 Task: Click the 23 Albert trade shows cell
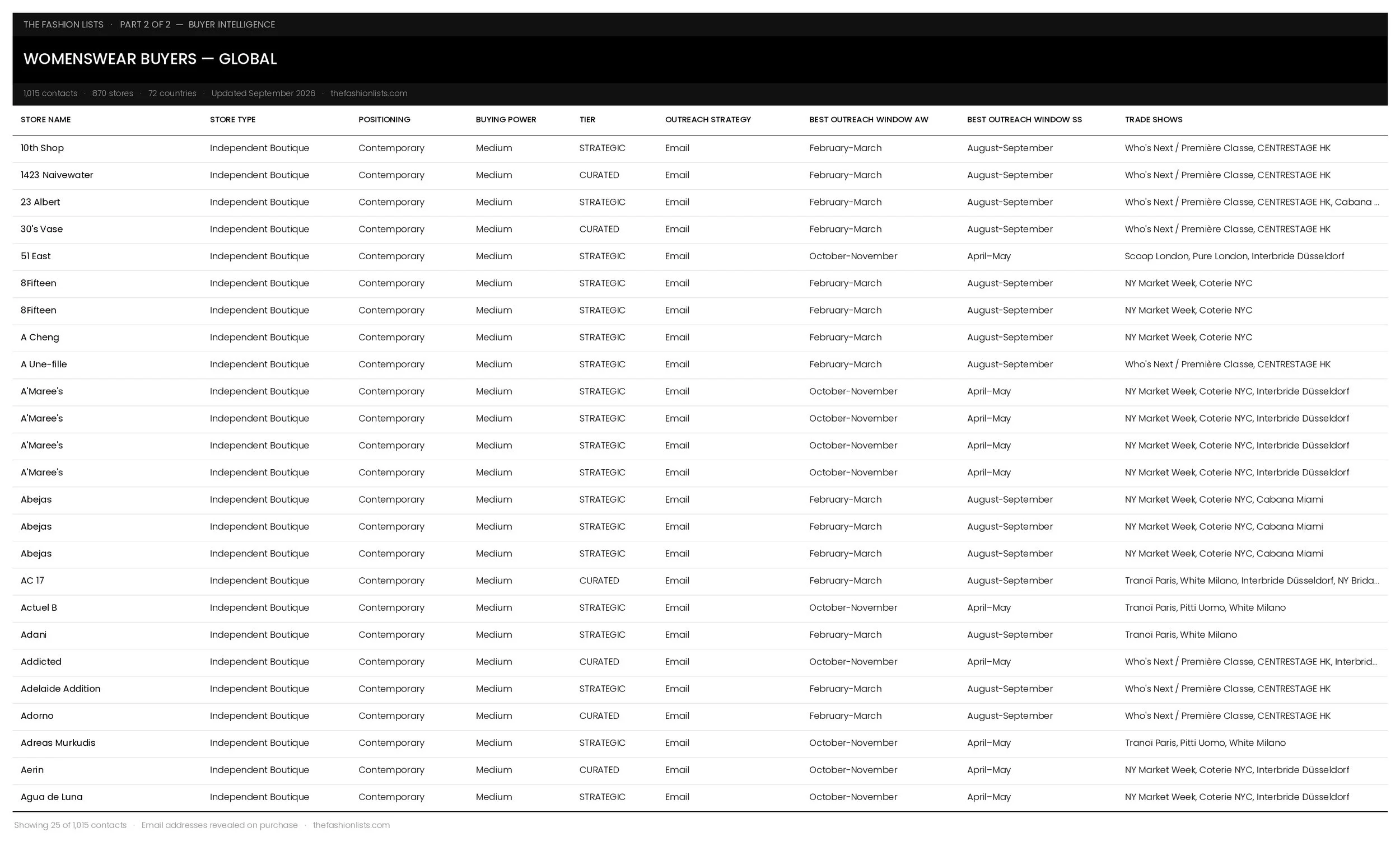[1252, 202]
